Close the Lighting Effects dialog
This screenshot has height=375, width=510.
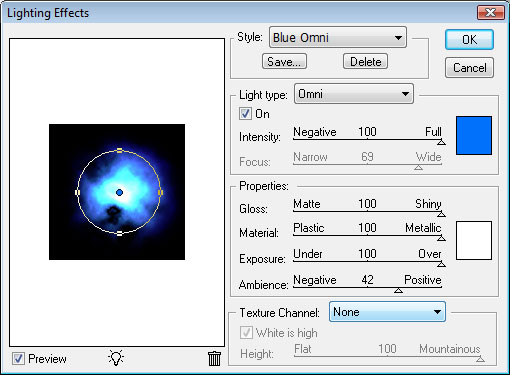(x=490, y=13)
